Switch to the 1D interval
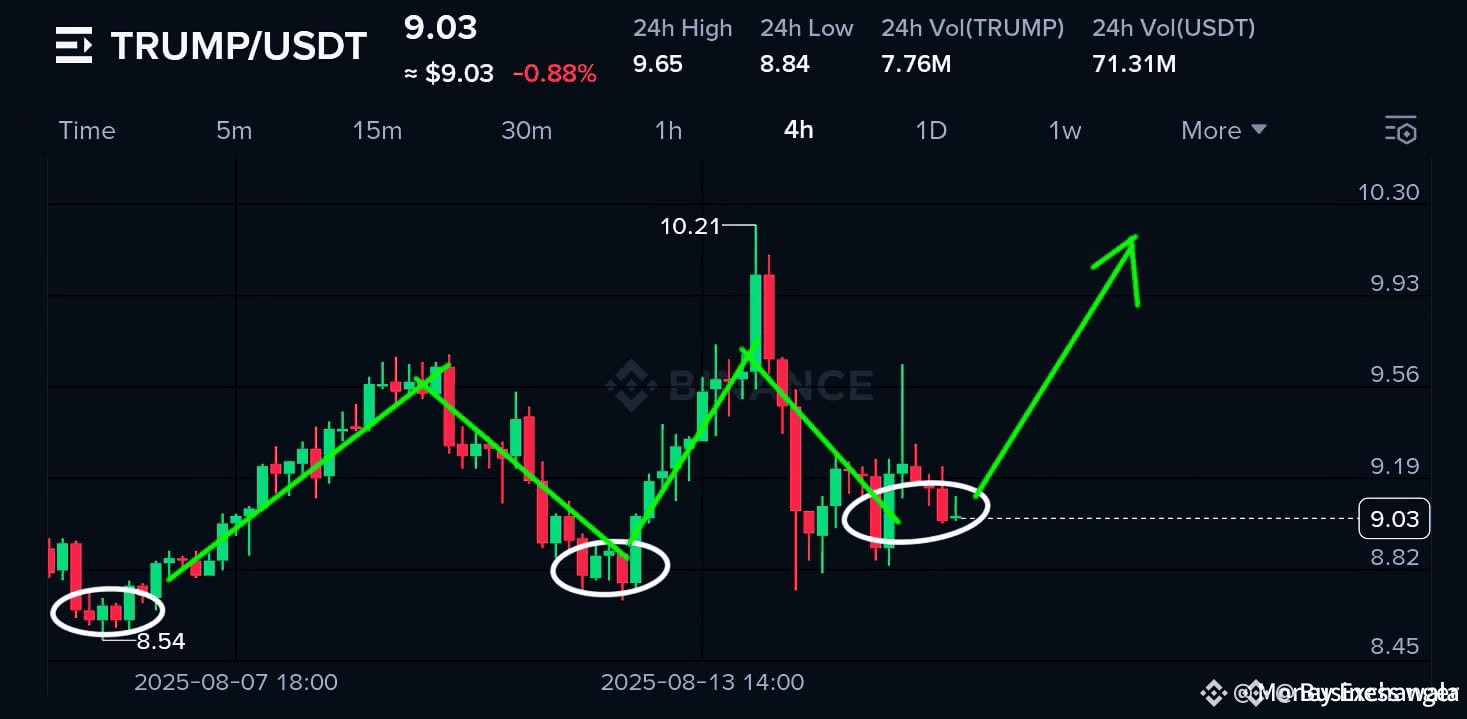 pyautogui.click(x=931, y=130)
